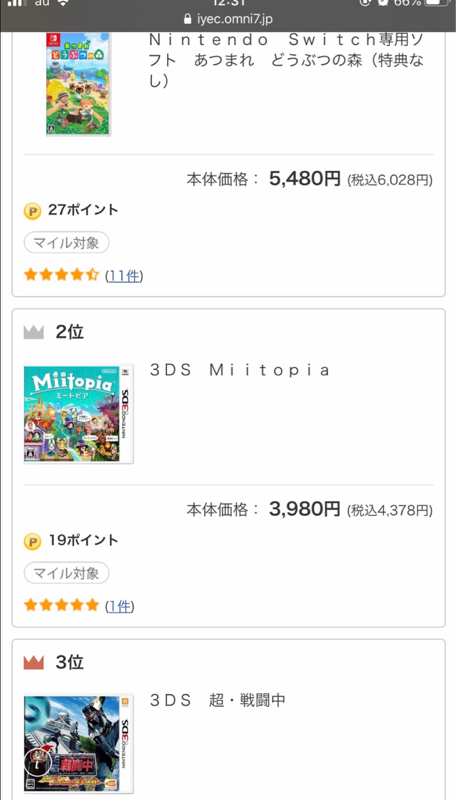Click the 5,480円 price text
456x800 pixels.
click(x=305, y=179)
